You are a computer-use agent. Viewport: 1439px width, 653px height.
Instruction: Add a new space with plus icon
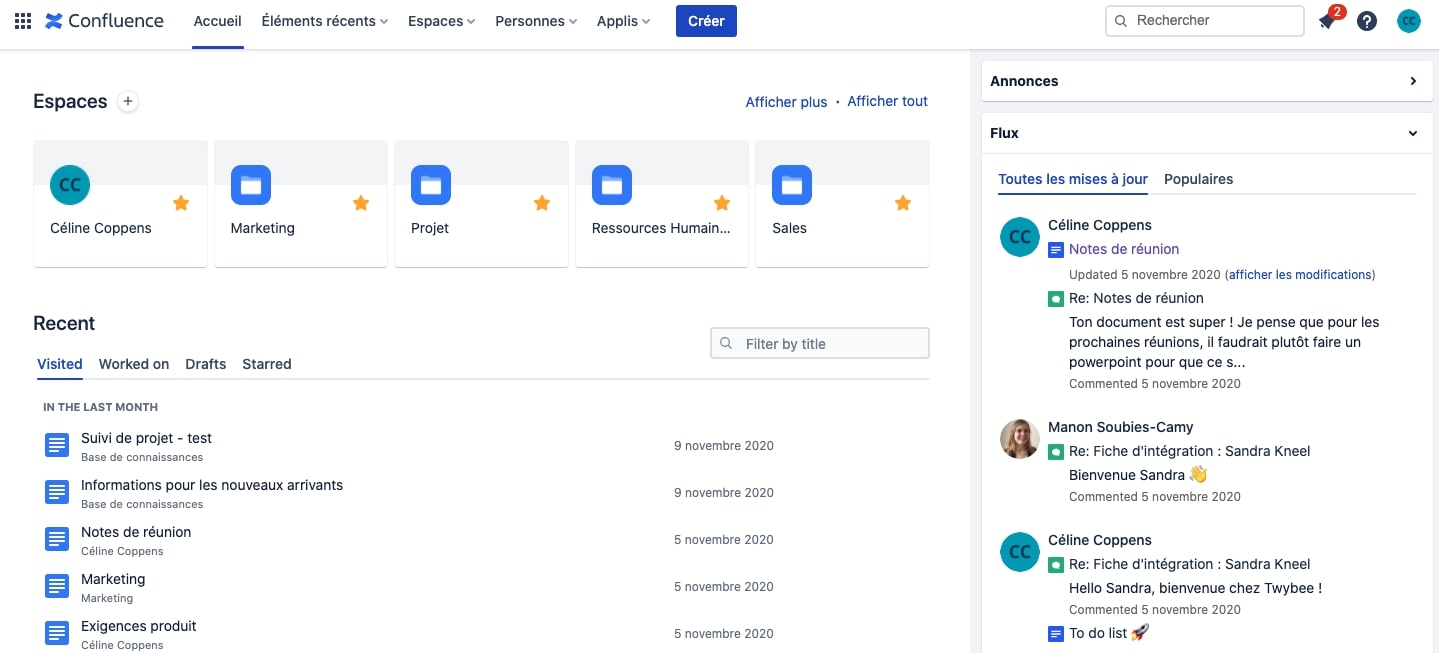pyautogui.click(x=127, y=101)
